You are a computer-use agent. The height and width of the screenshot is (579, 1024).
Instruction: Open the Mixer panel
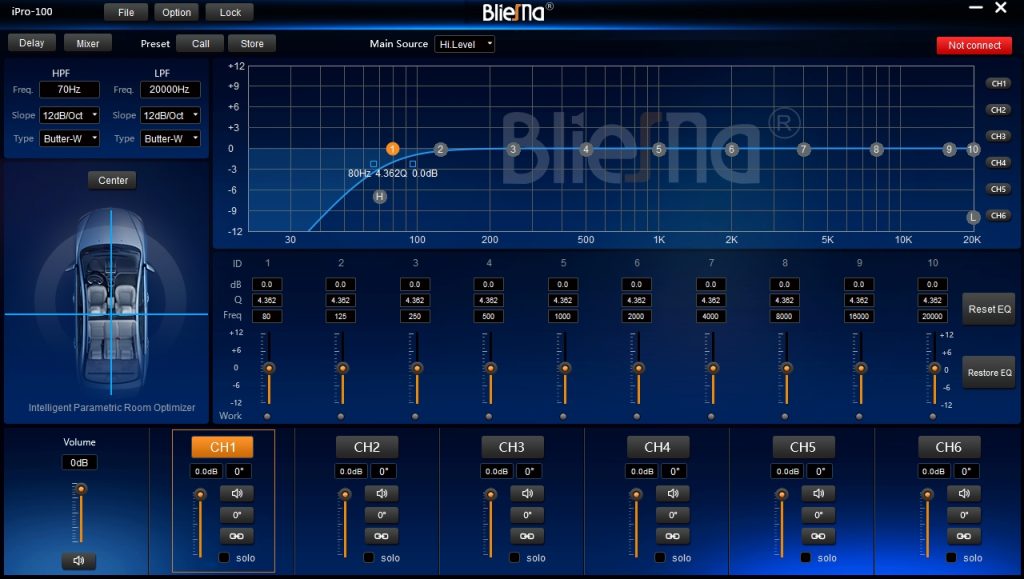click(88, 44)
